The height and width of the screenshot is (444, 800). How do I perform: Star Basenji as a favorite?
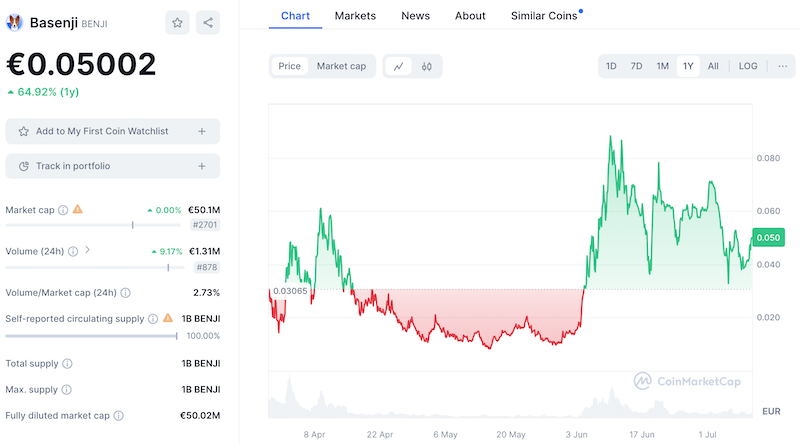177,22
